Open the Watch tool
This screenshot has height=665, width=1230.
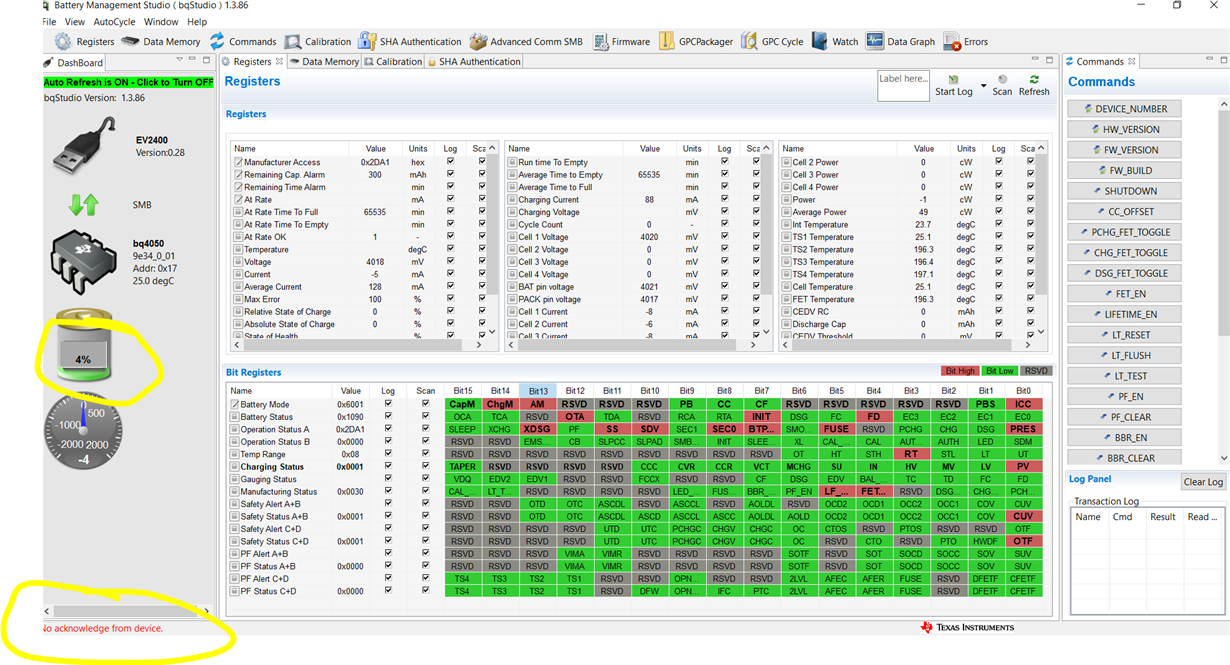point(835,42)
